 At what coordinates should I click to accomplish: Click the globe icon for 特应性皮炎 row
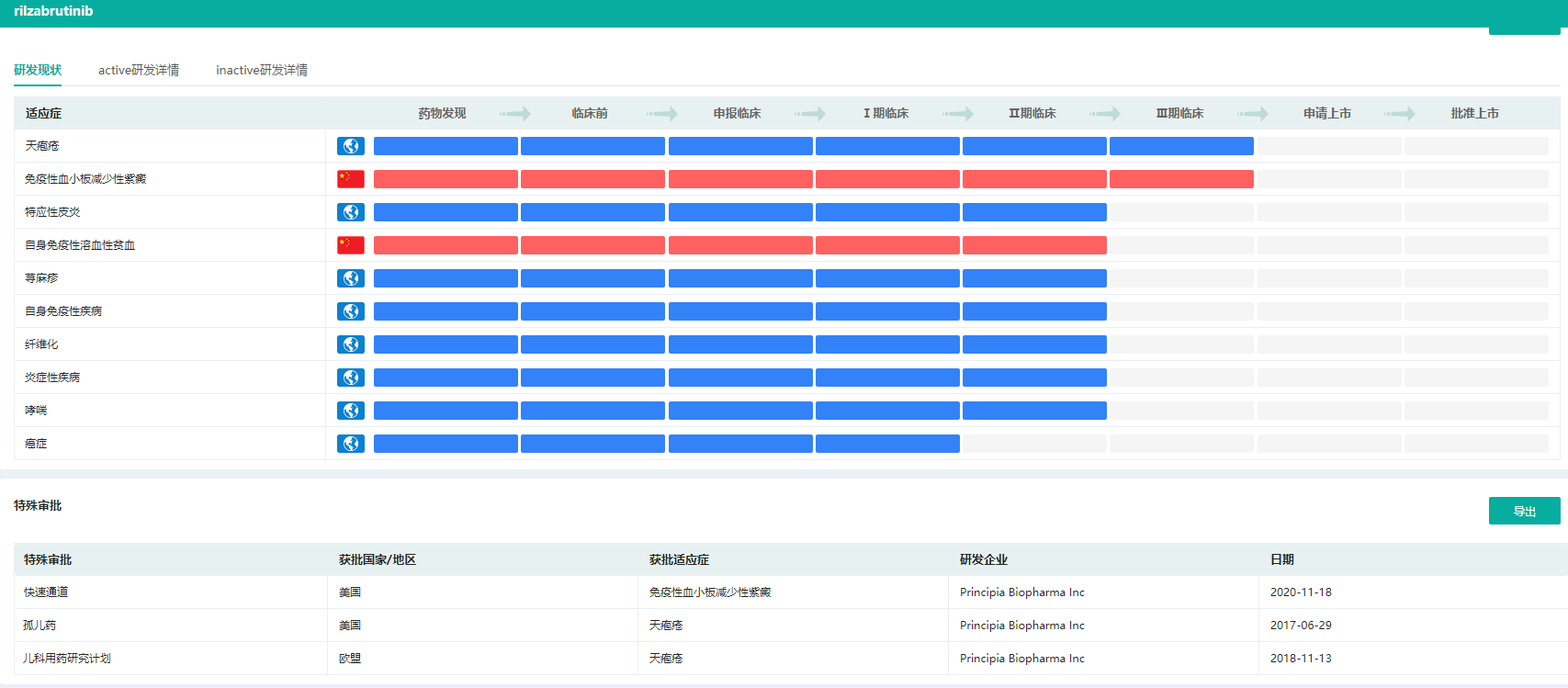(351, 212)
